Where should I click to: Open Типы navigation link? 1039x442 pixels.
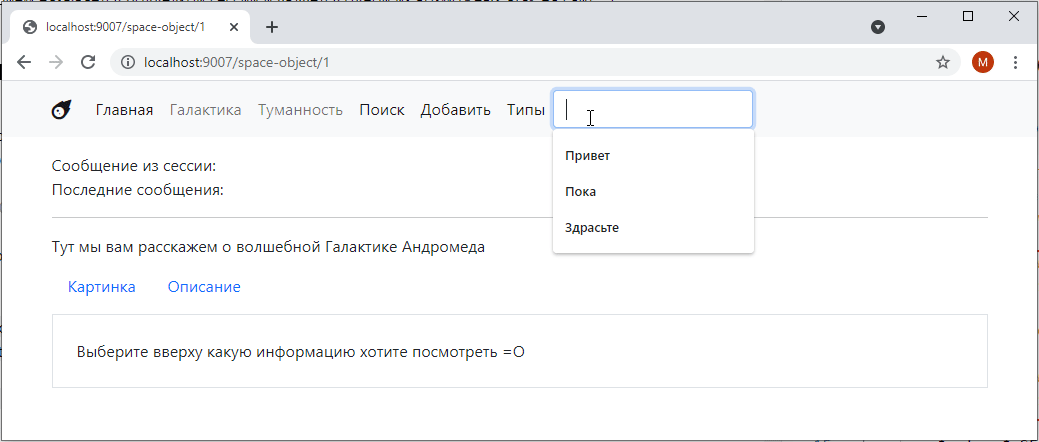525,110
